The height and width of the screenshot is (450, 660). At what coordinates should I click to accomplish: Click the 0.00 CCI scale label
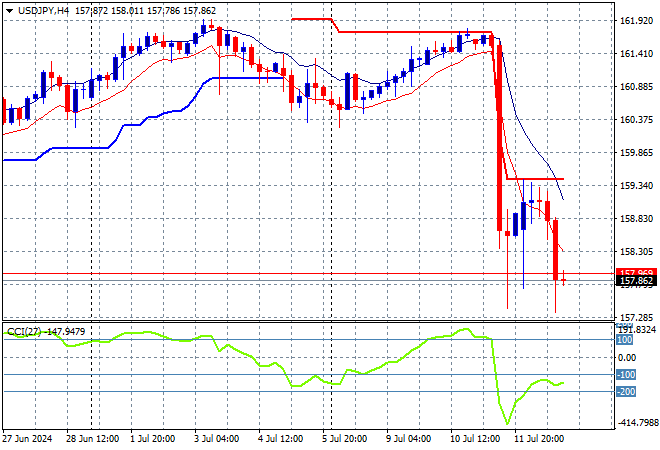(627, 357)
